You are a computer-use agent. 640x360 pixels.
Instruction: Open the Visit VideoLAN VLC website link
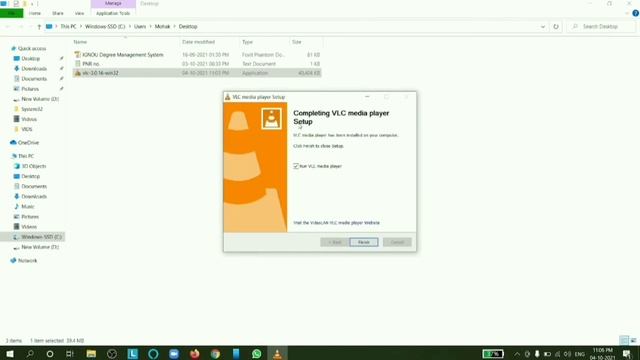[x=336, y=223]
